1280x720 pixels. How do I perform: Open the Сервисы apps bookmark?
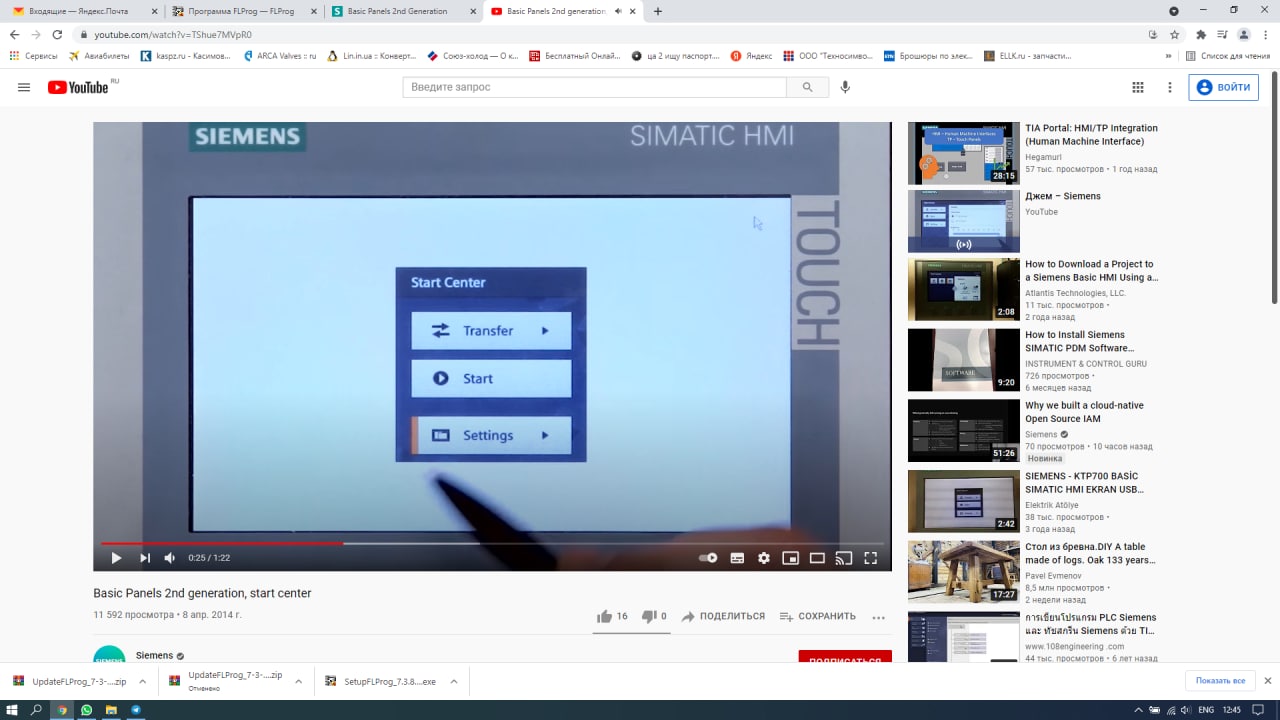pyautogui.click(x=33, y=56)
